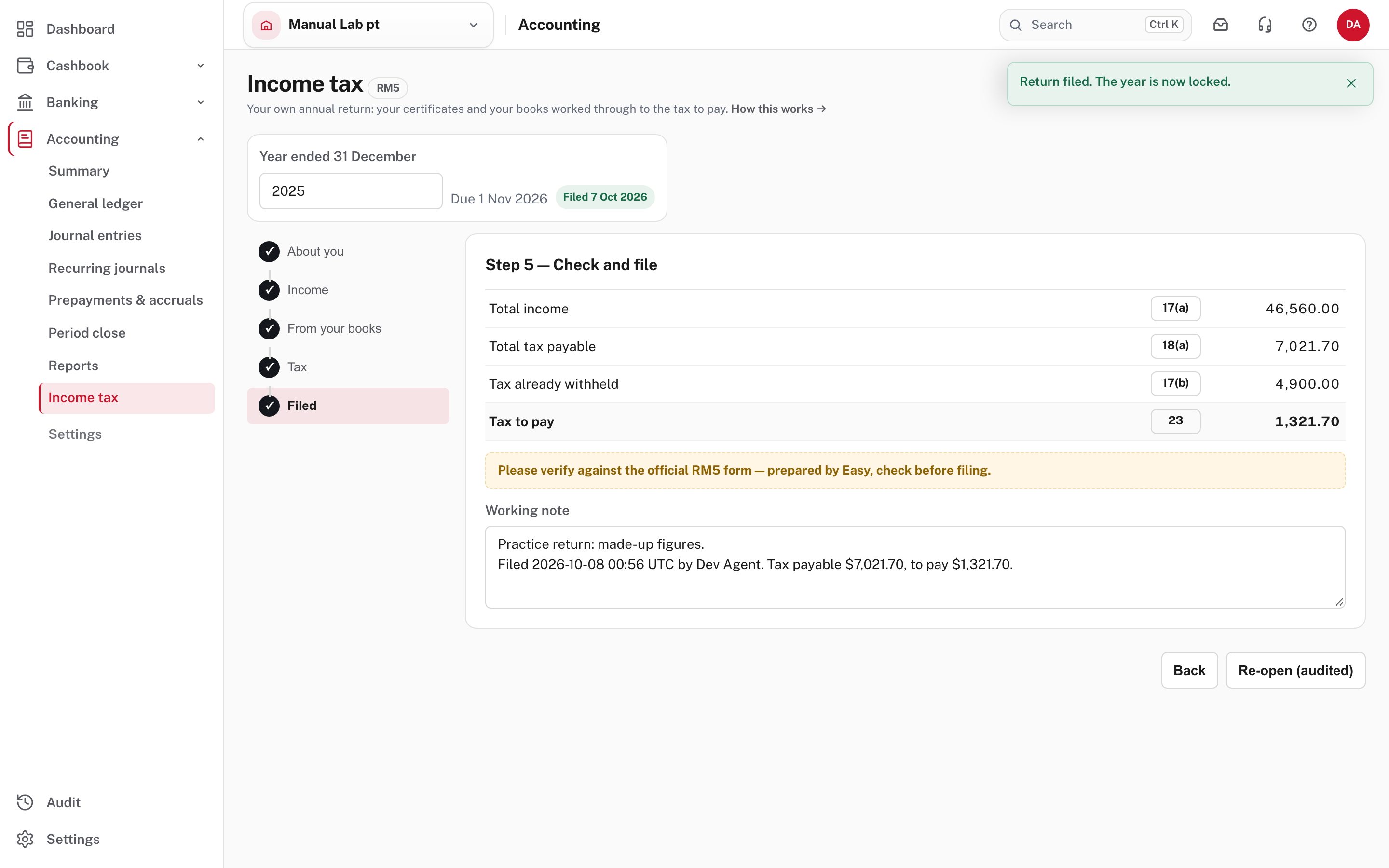Open Recurring journals

107,268
